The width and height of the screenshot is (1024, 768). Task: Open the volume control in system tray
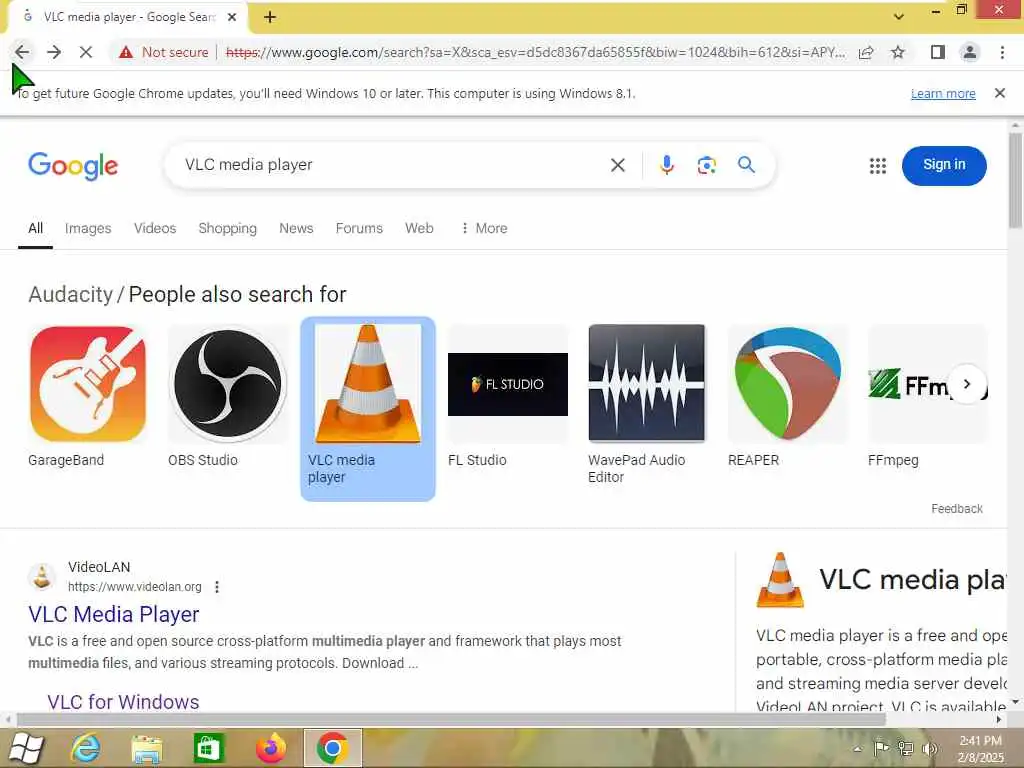pos(930,749)
